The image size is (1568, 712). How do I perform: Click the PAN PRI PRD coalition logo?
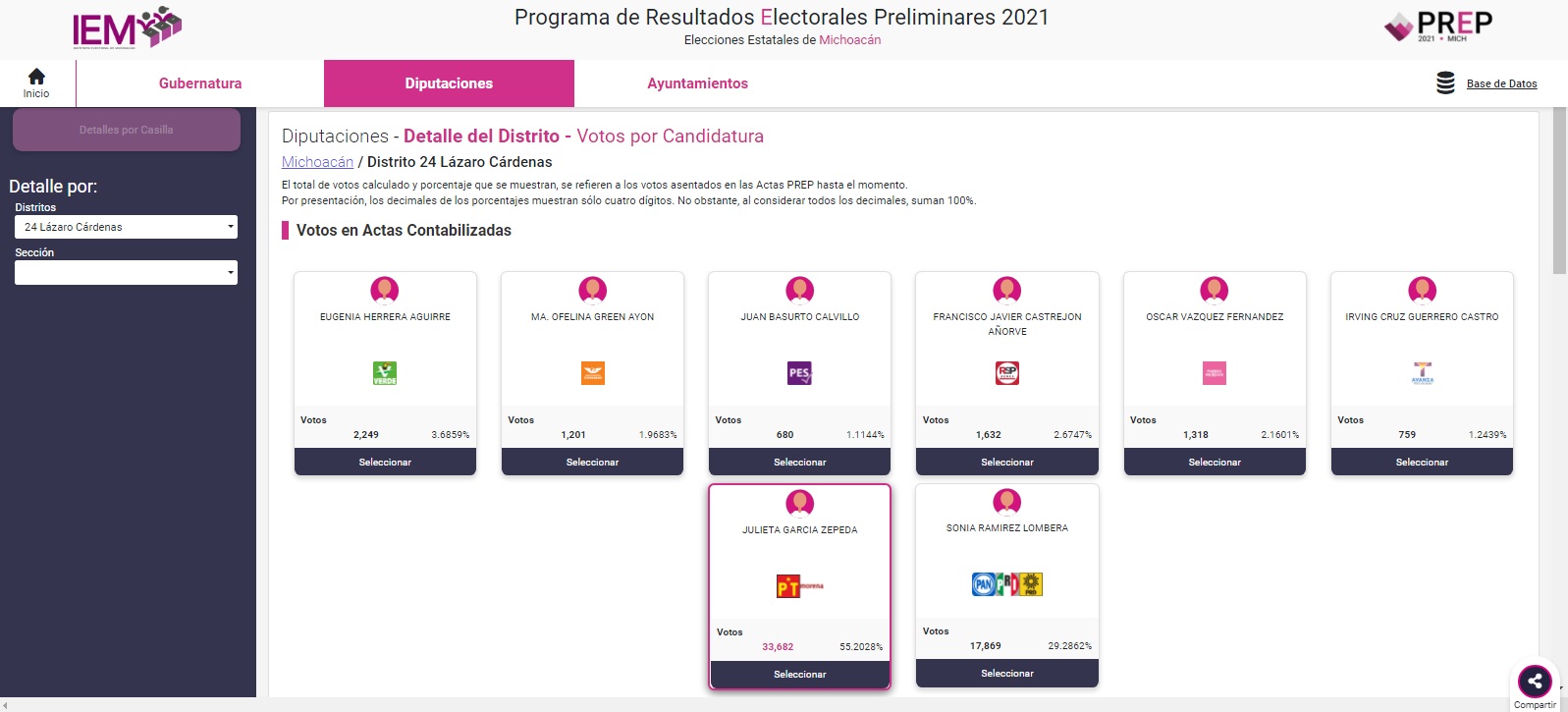click(x=1007, y=584)
